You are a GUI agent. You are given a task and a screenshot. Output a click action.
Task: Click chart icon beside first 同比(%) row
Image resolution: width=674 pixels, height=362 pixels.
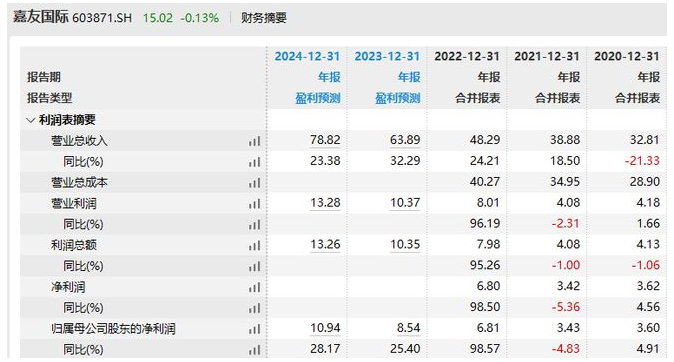click(x=254, y=162)
